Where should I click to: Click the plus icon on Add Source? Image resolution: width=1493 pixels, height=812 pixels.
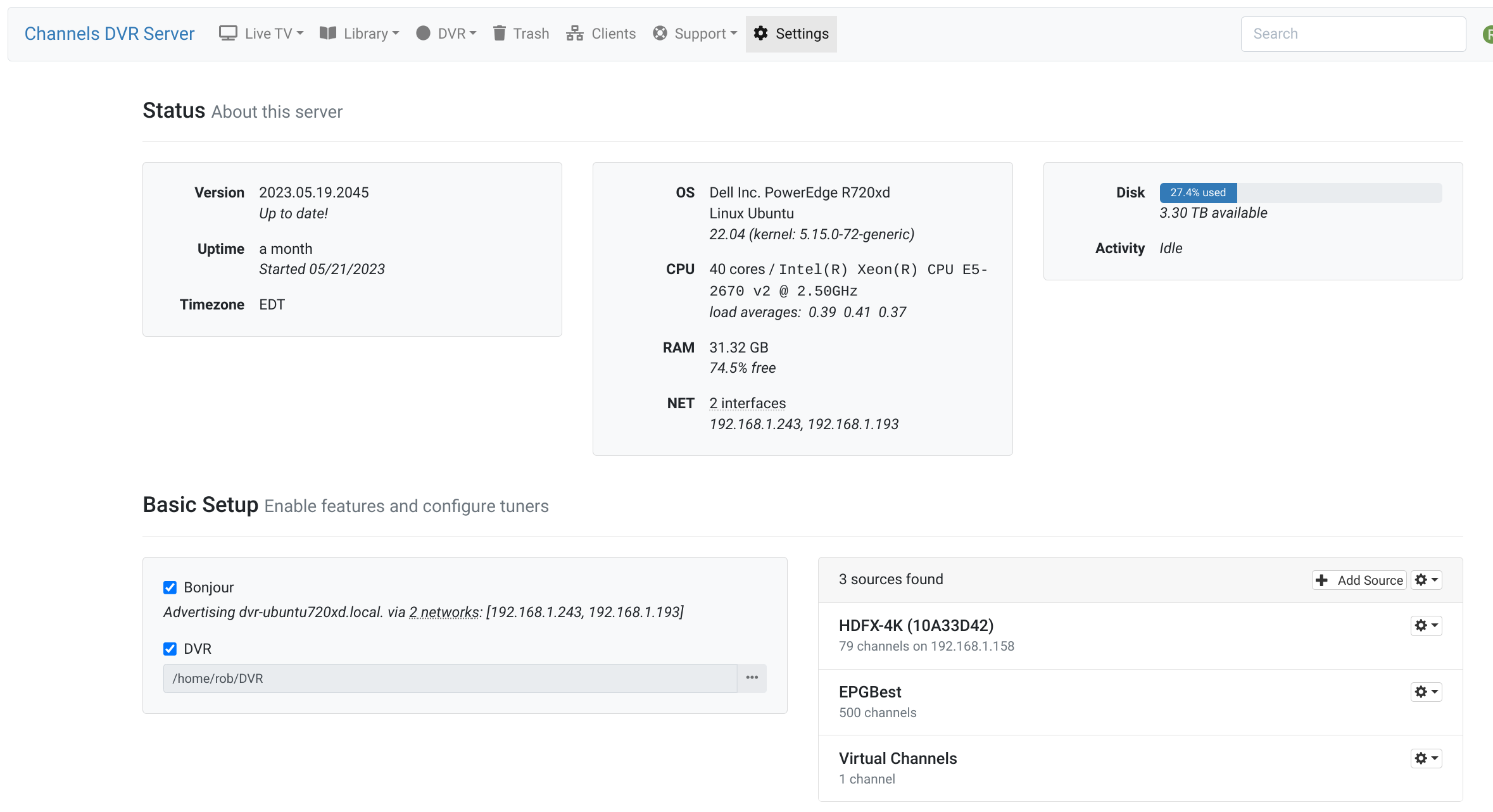1321,580
